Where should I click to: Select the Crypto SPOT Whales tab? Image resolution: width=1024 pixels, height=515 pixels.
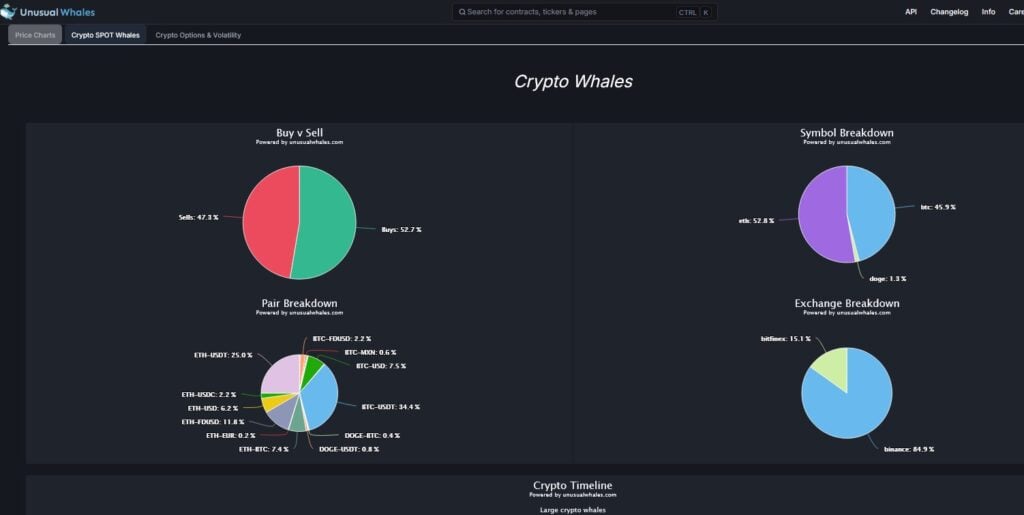(105, 35)
